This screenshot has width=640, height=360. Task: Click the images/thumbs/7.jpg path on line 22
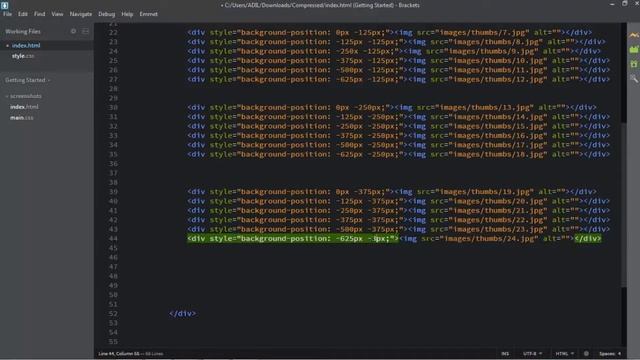[482, 32]
